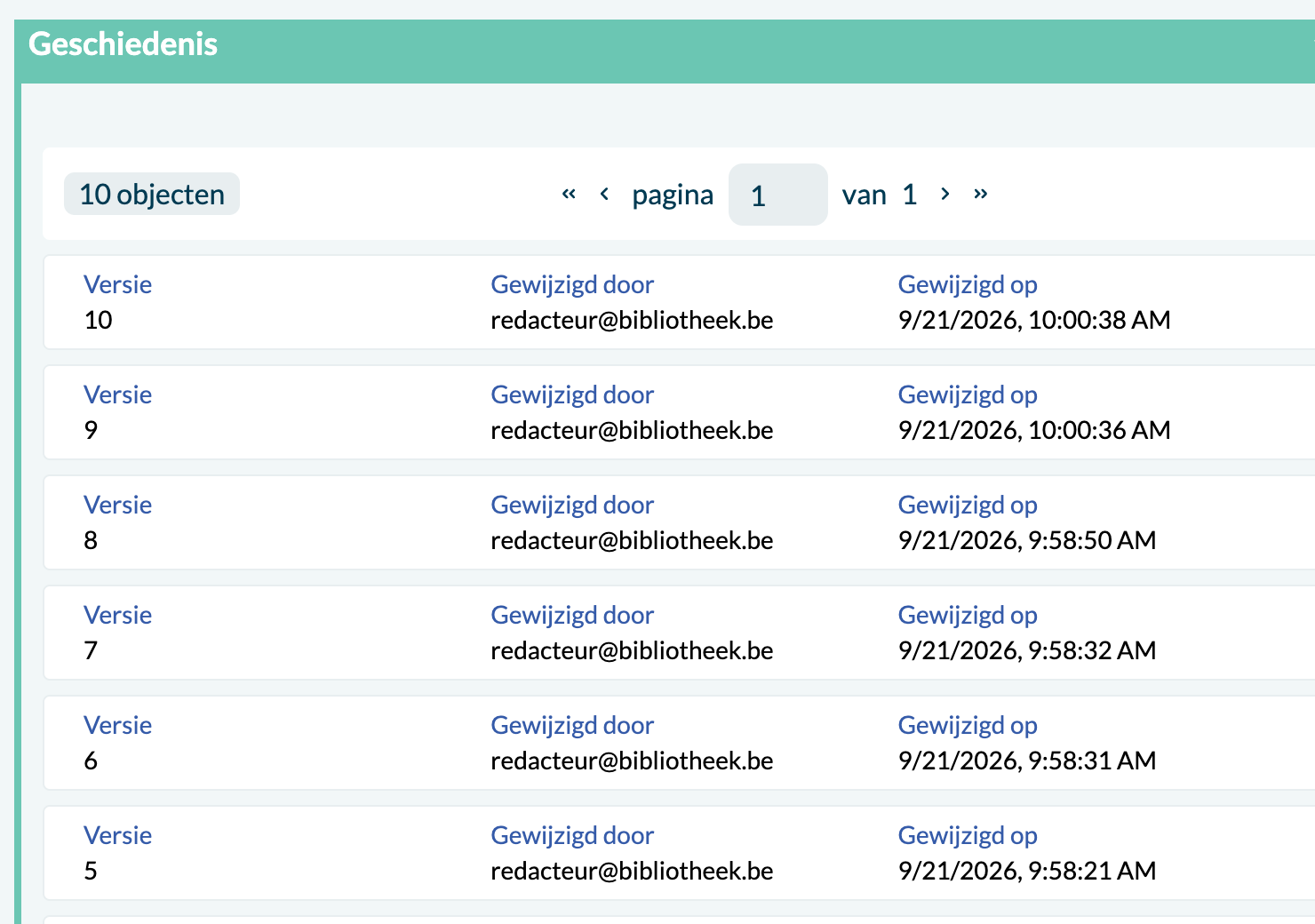Image resolution: width=1315 pixels, height=924 pixels.
Task: Click the editor email in version 5 row
Action: pyautogui.click(x=632, y=871)
